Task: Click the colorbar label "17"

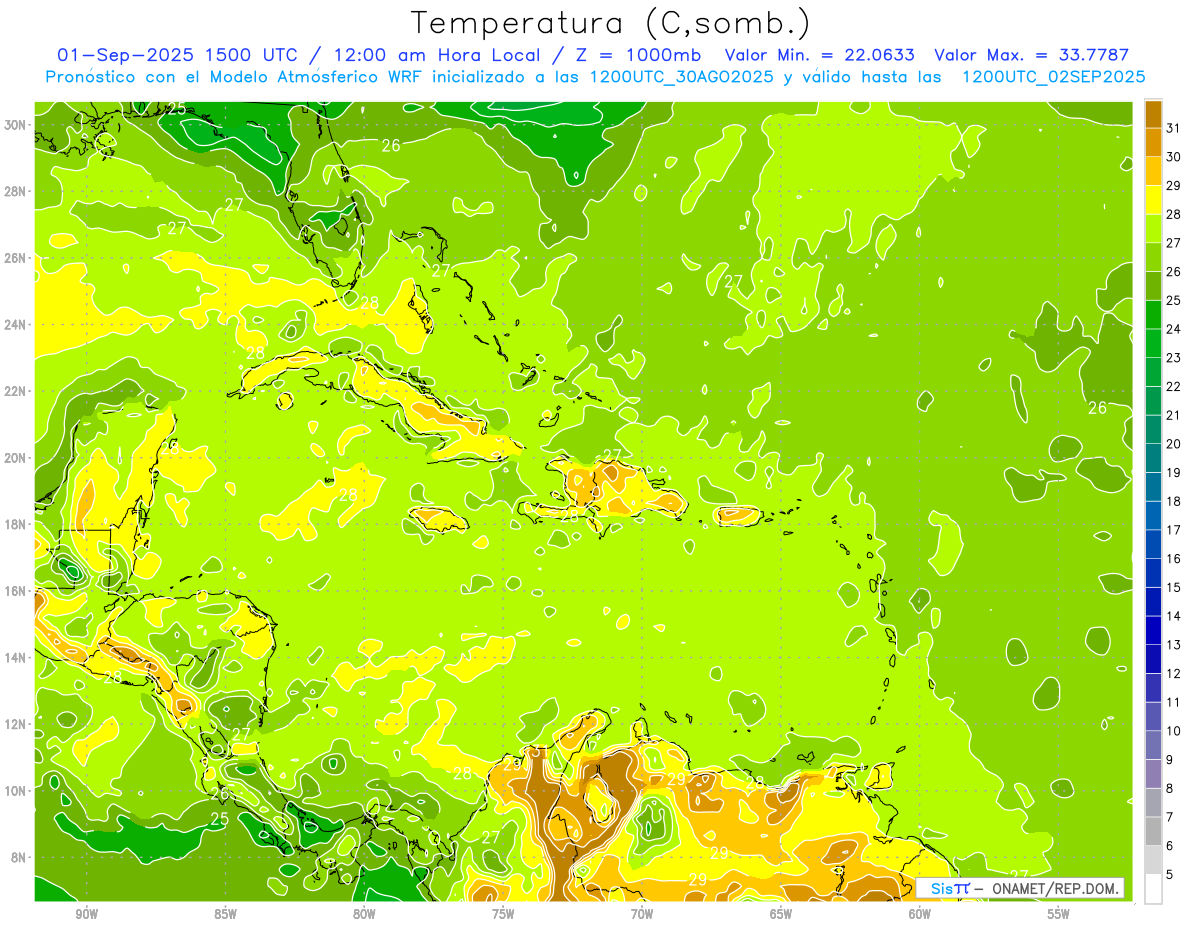Action: pyautogui.click(x=1174, y=530)
